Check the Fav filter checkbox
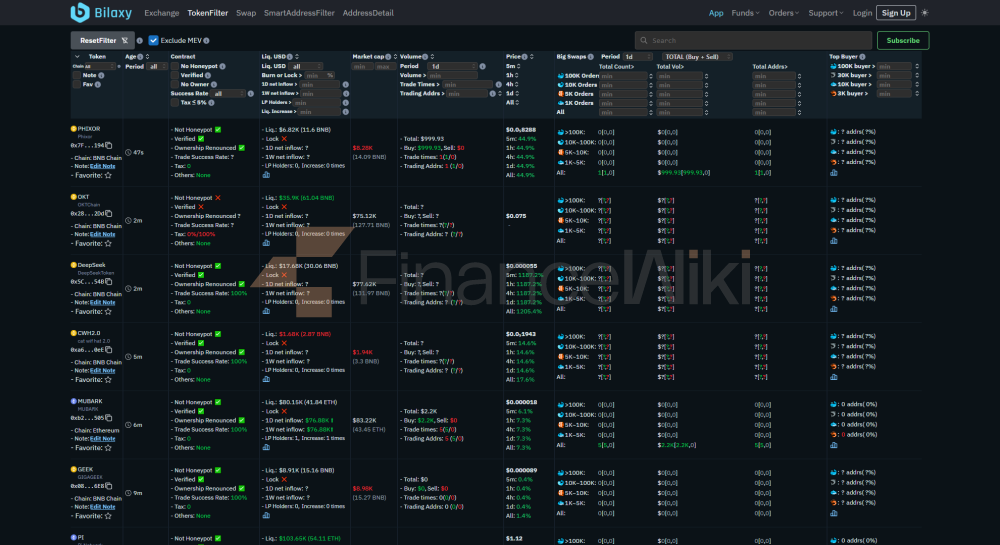The image size is (1000, 545). tap(77, 84)
